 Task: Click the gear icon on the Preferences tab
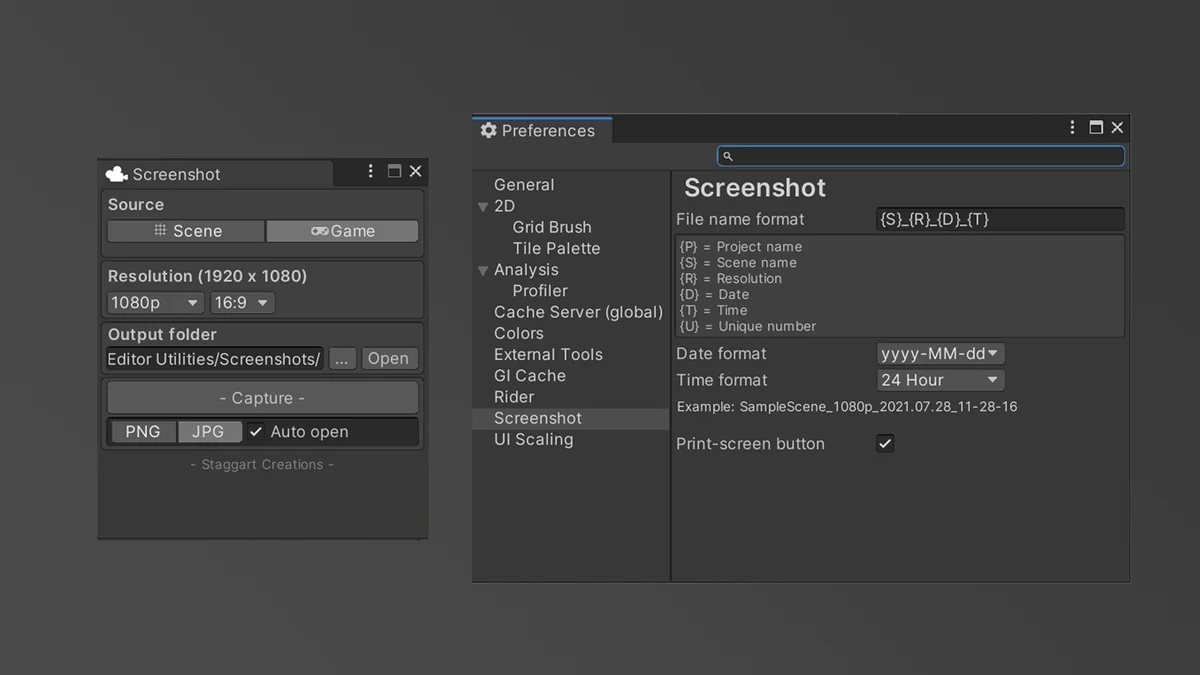(x=489, y=130)
